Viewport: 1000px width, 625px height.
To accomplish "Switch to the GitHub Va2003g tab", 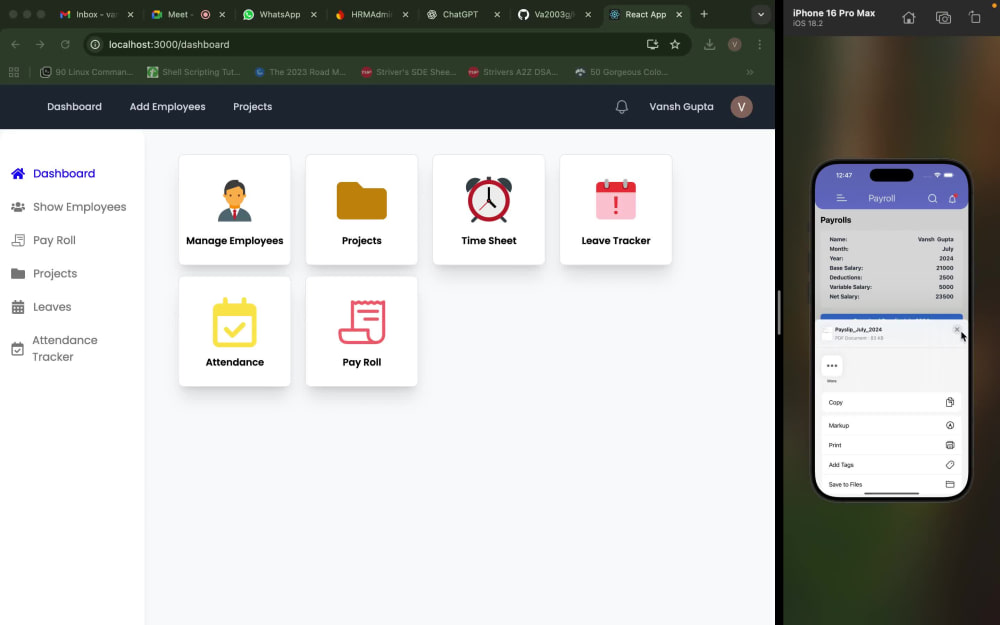I will (552, 14).
